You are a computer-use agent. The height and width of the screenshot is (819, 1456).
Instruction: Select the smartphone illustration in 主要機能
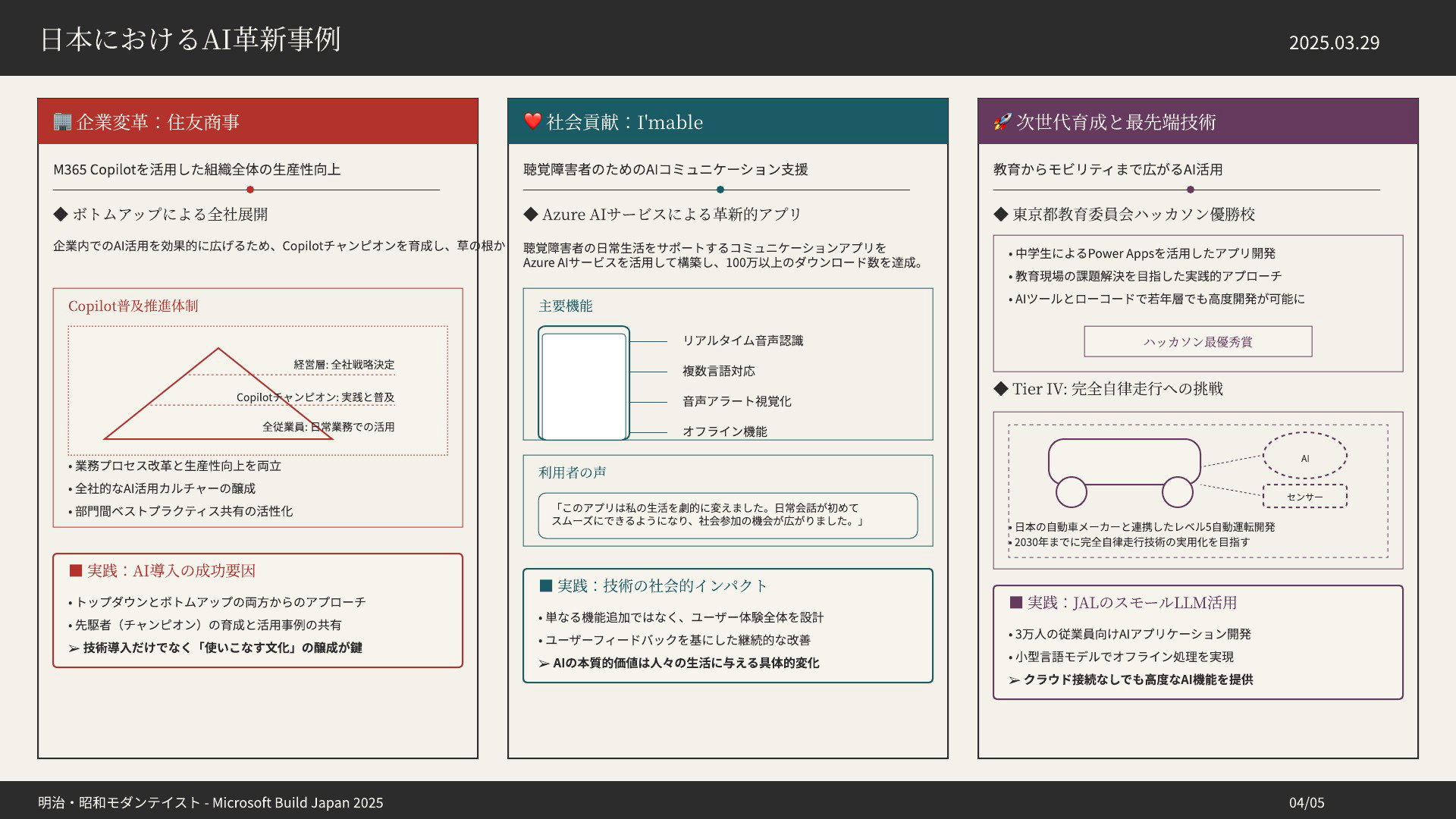584,383
